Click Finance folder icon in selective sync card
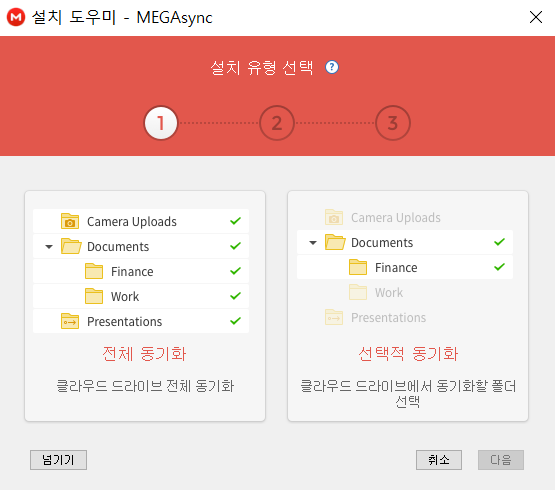 click(x=358, y=267)
